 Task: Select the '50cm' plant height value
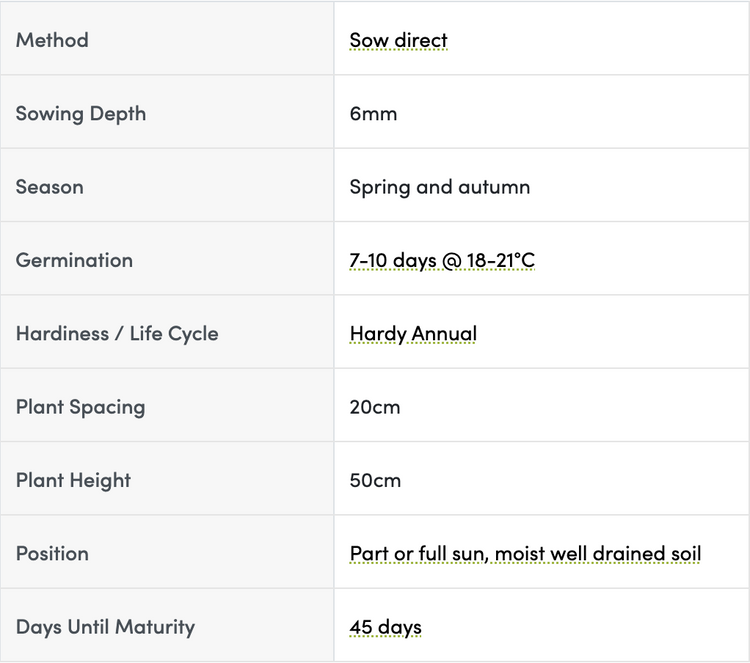pos(375,481)
